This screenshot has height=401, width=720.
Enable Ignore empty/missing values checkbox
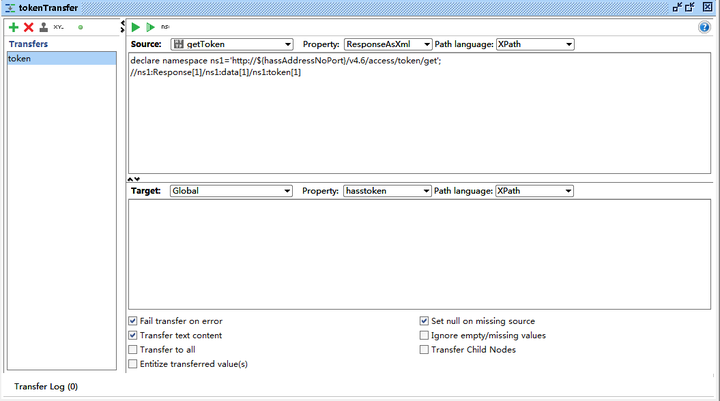click(424, 335)
